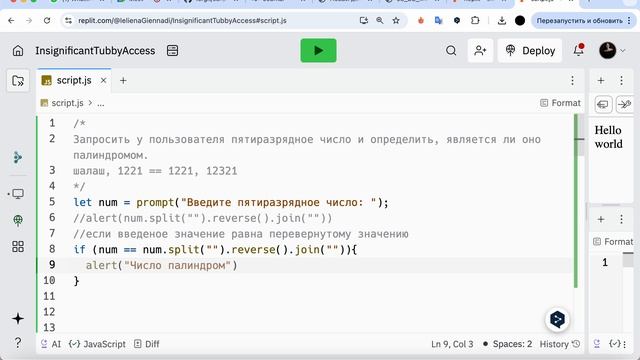Expand the breadcrumb ellipsis

click(101, 103)
